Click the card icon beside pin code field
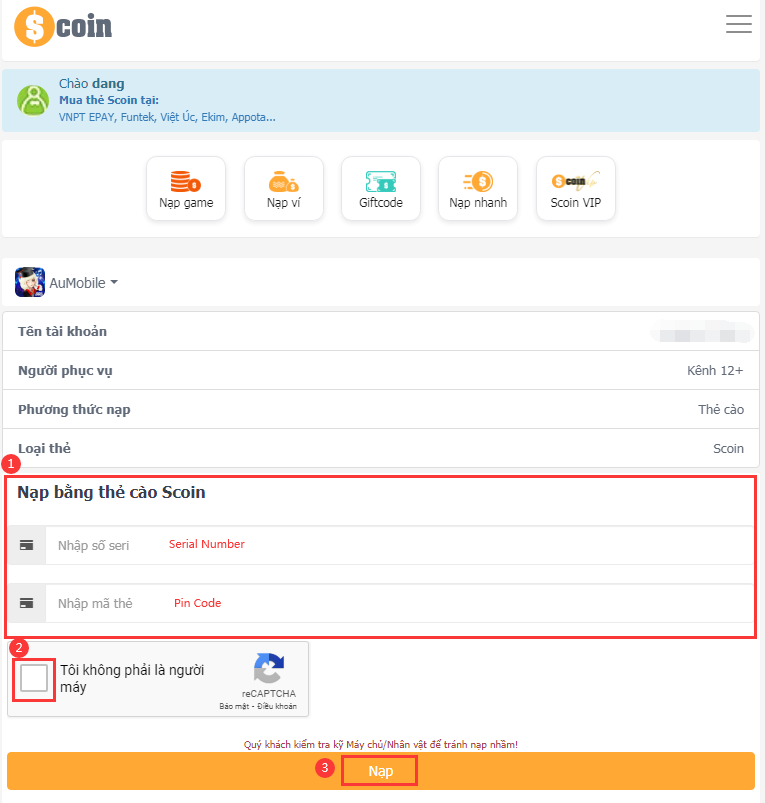The width and height of the screenshot is (765, 803). [x=27, y=604]
